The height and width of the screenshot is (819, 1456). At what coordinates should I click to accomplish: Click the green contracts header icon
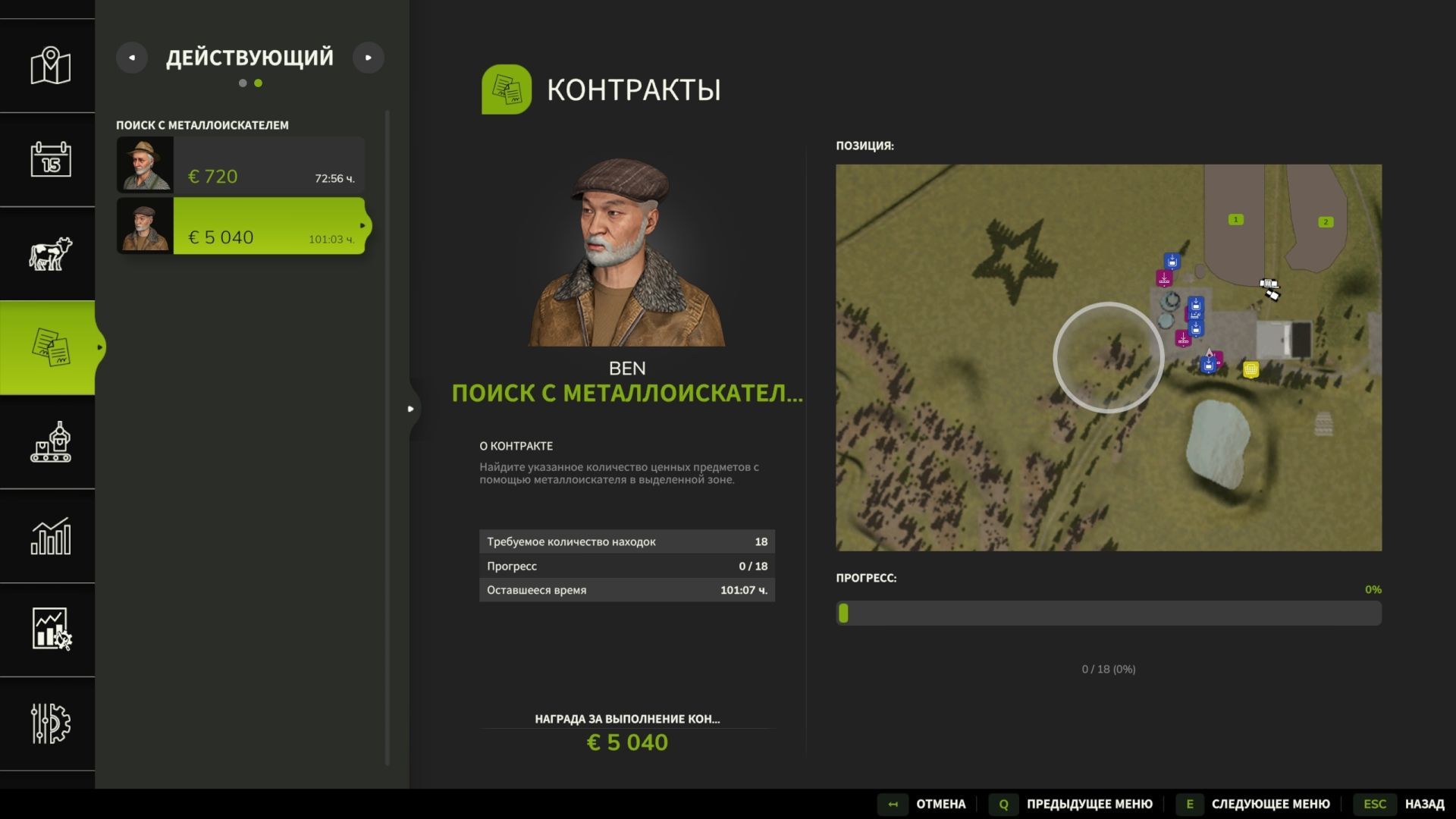[x=507, y=90]
